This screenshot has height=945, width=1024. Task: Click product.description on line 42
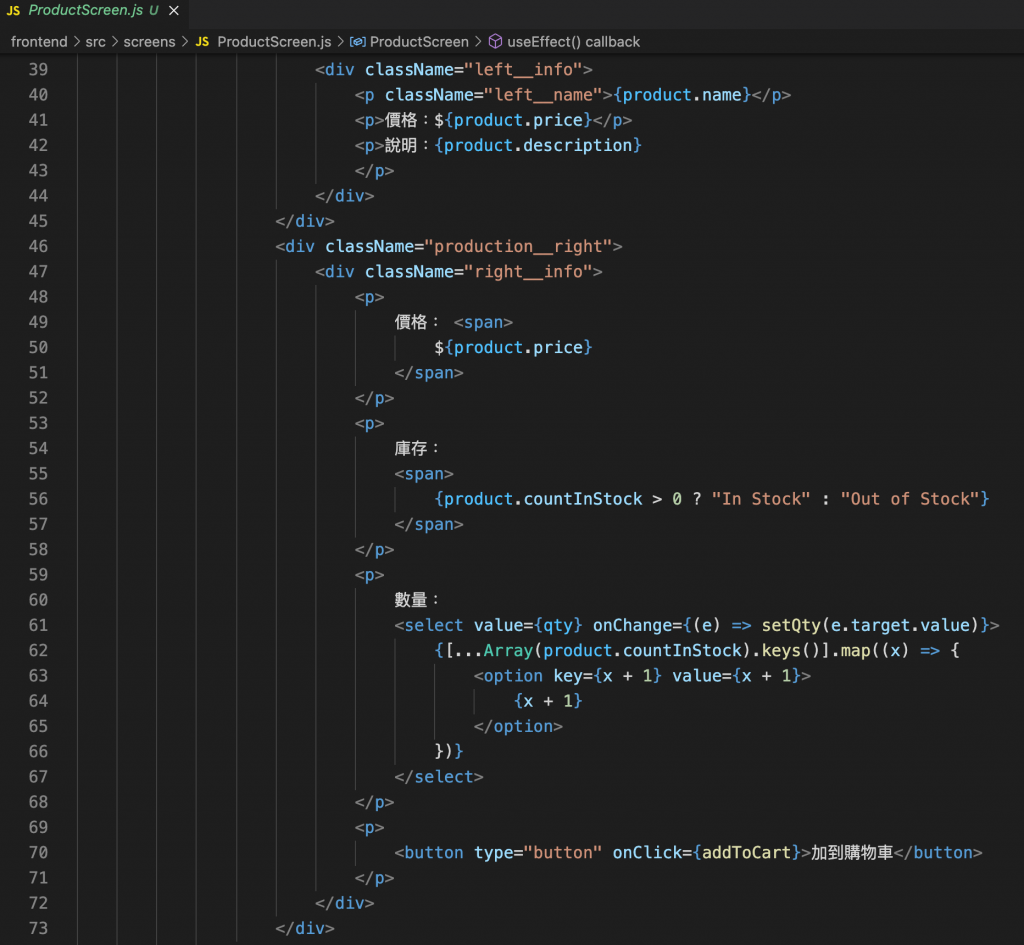538,145
